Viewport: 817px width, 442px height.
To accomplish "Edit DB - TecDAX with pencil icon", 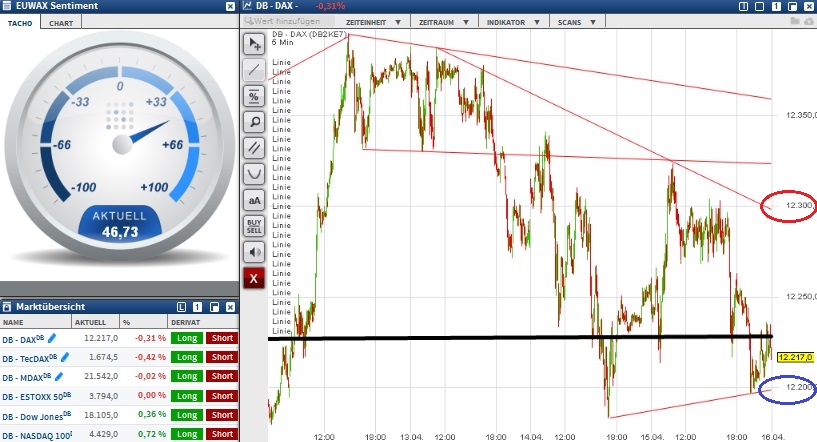I will [x=65, y=357].
